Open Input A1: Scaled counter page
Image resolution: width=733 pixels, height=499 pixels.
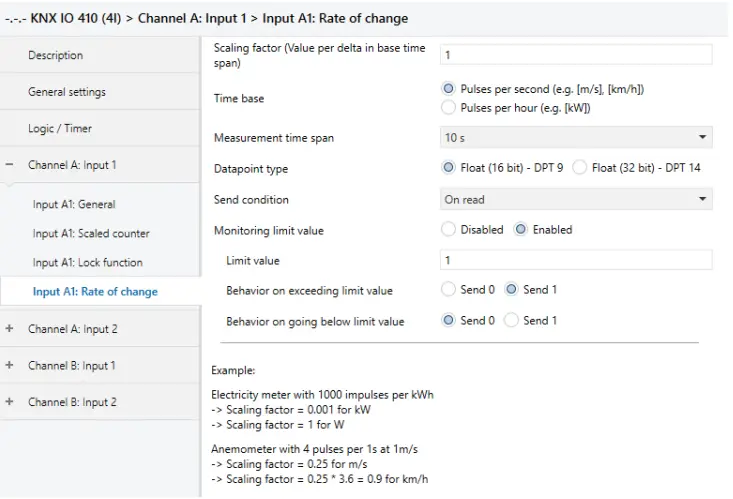[91, 234]
